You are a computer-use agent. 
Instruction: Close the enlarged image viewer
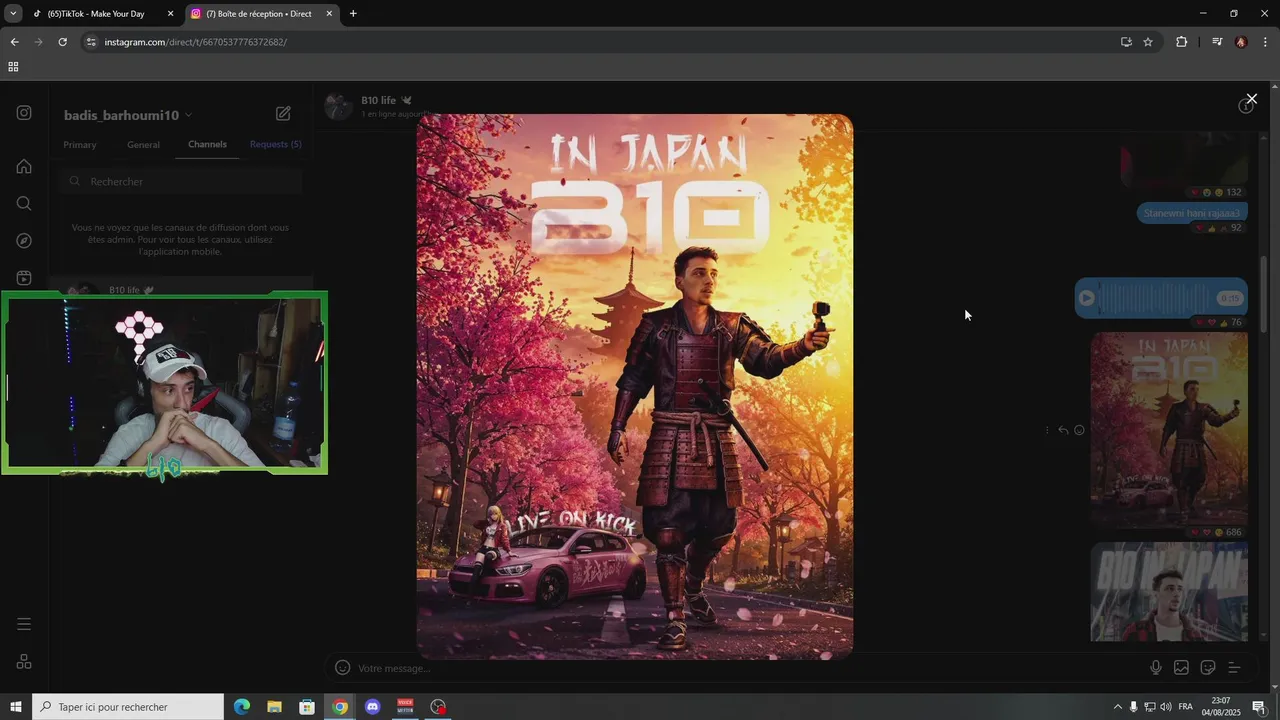coord(1251,99)
